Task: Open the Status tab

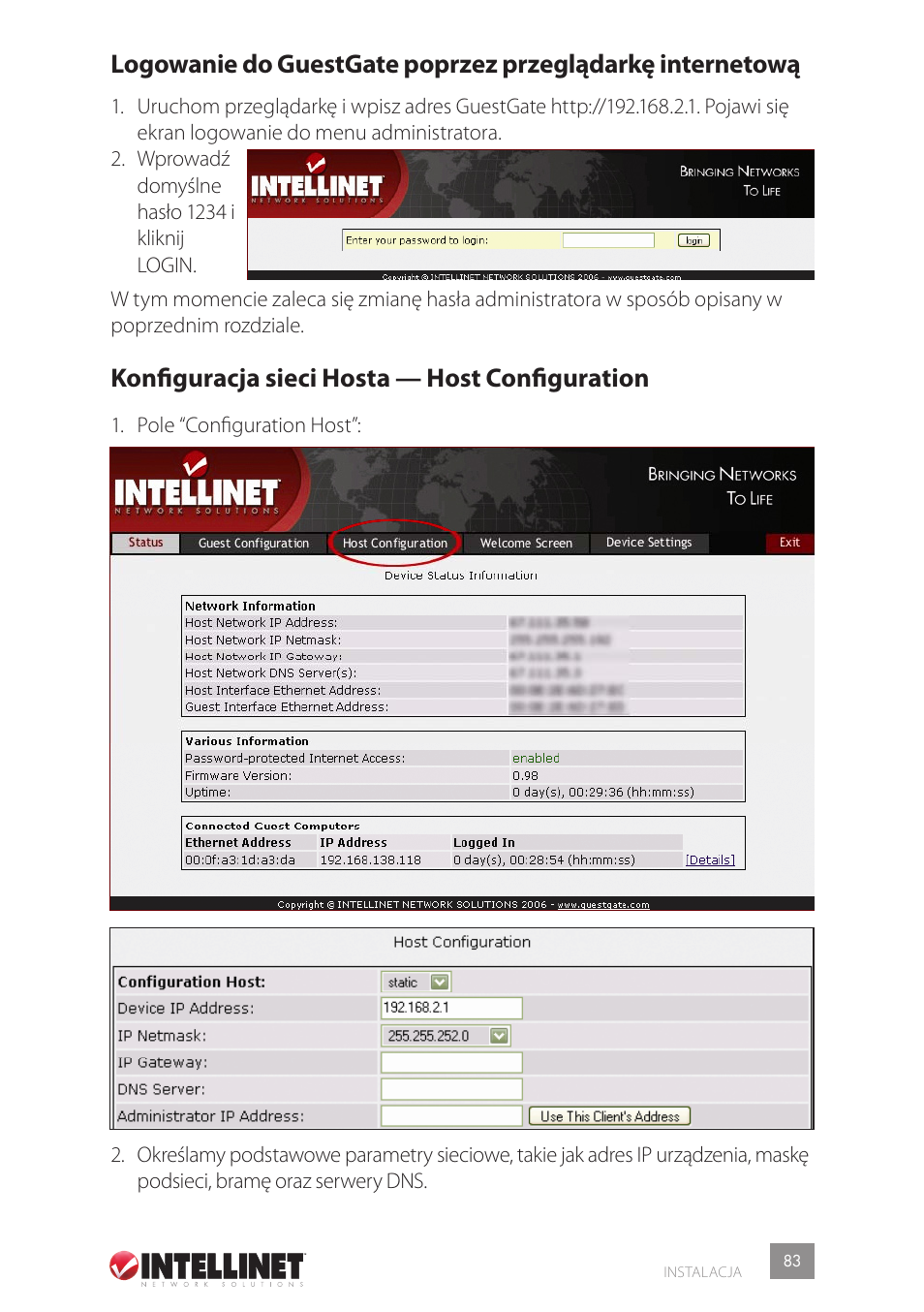Action: pyautogui.click(x=145, y=543)
